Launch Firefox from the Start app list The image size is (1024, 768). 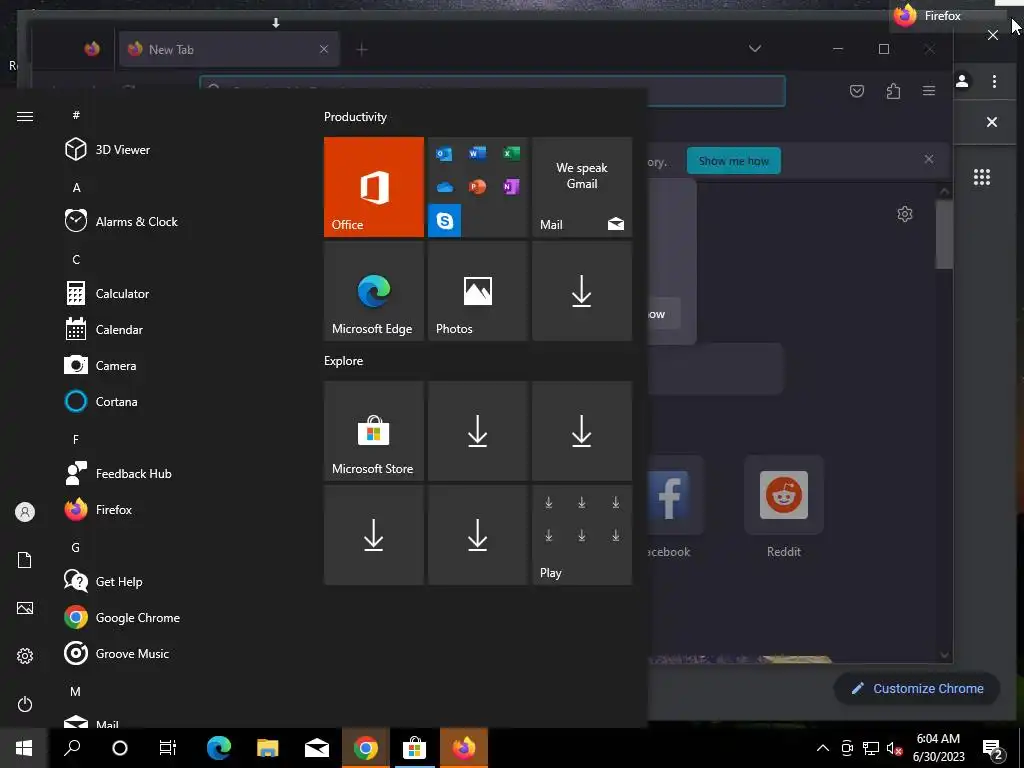(99, 509)
